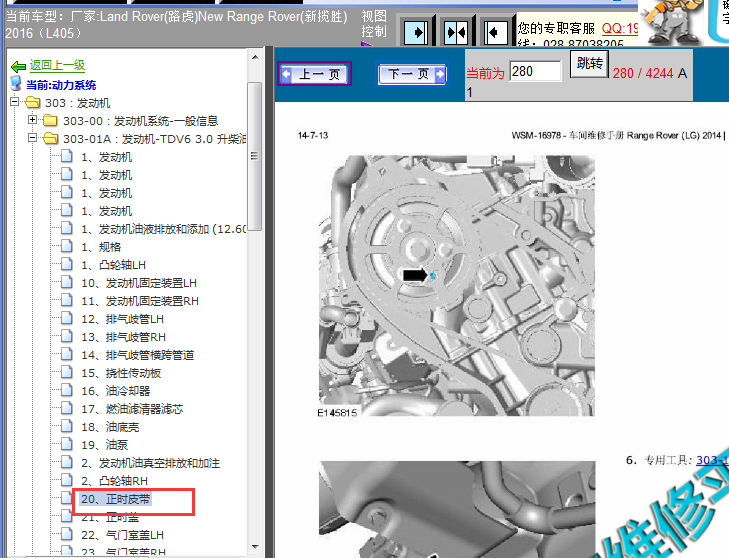The width and height of the screenshot is (729, 558).
Task: Click the tree panel scroll-down arrow
Action: (255, 546)
